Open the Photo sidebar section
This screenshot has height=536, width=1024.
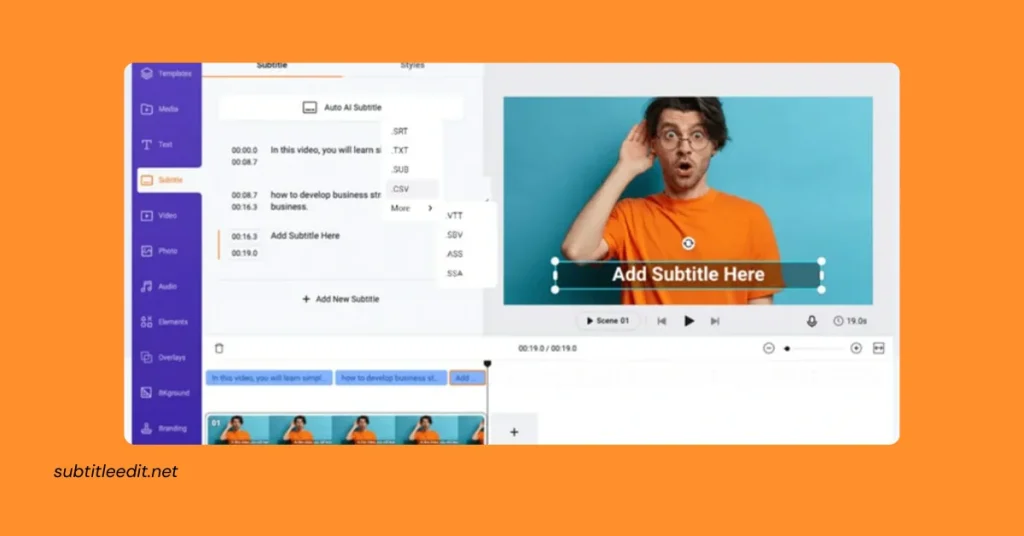coord(159,251)
